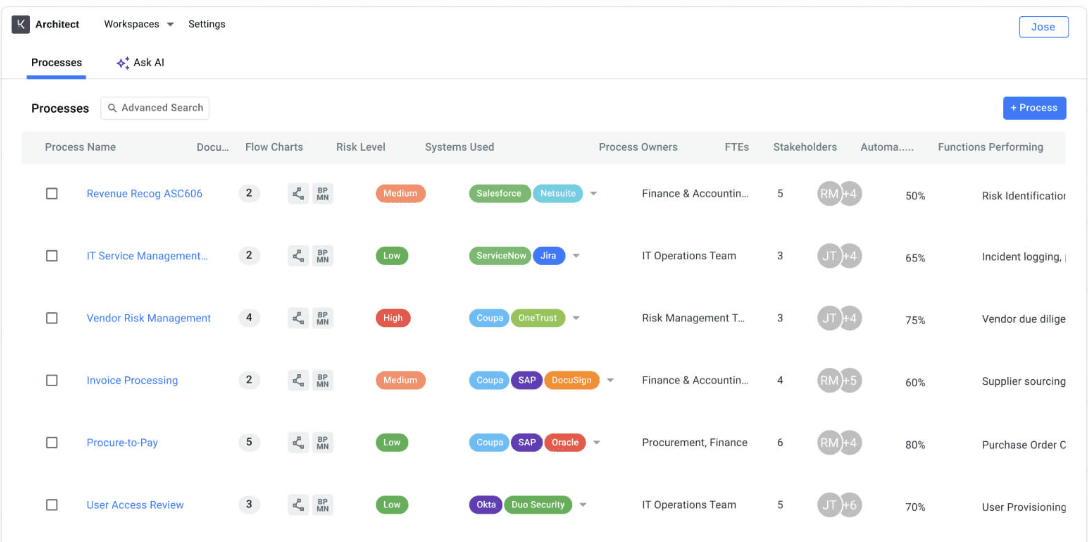
Task: Click +5 stakeholders badge in Invoice Processing row
Action: (x=851, y=380)
